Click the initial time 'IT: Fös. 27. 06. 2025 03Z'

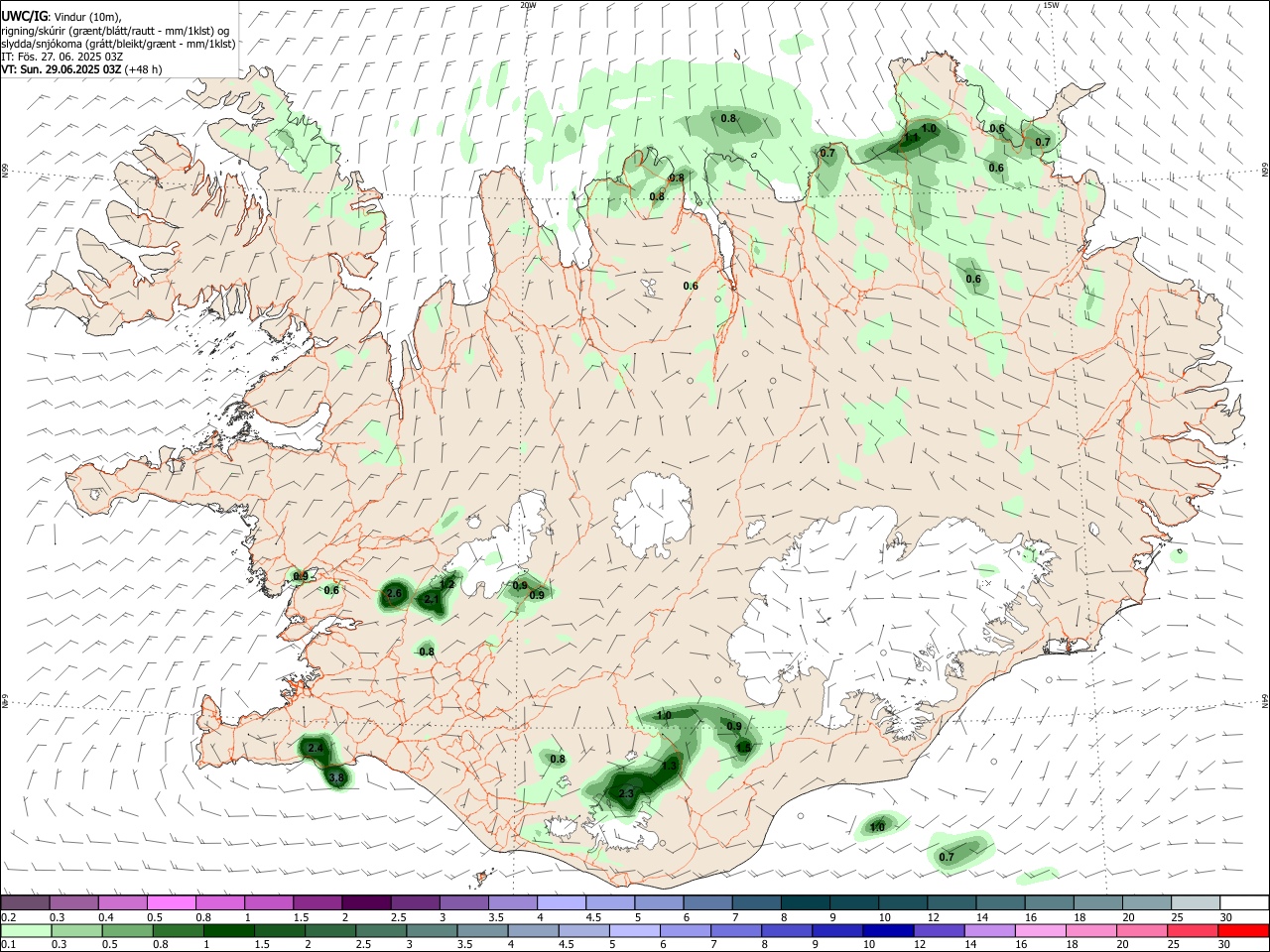[x=62, y=57]
